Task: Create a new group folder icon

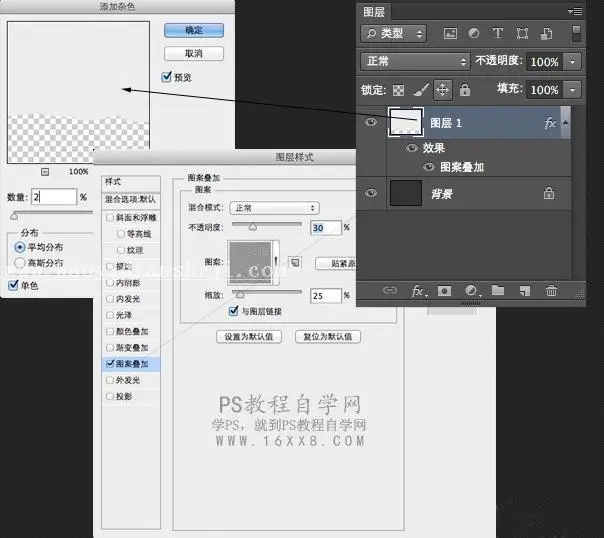Action: tap(498, 290)
